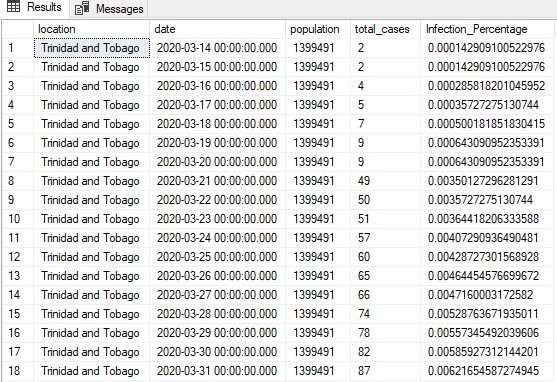557x382 pixels.
Task: Select row 18 via its row number
Action: [x=18, y=371]
